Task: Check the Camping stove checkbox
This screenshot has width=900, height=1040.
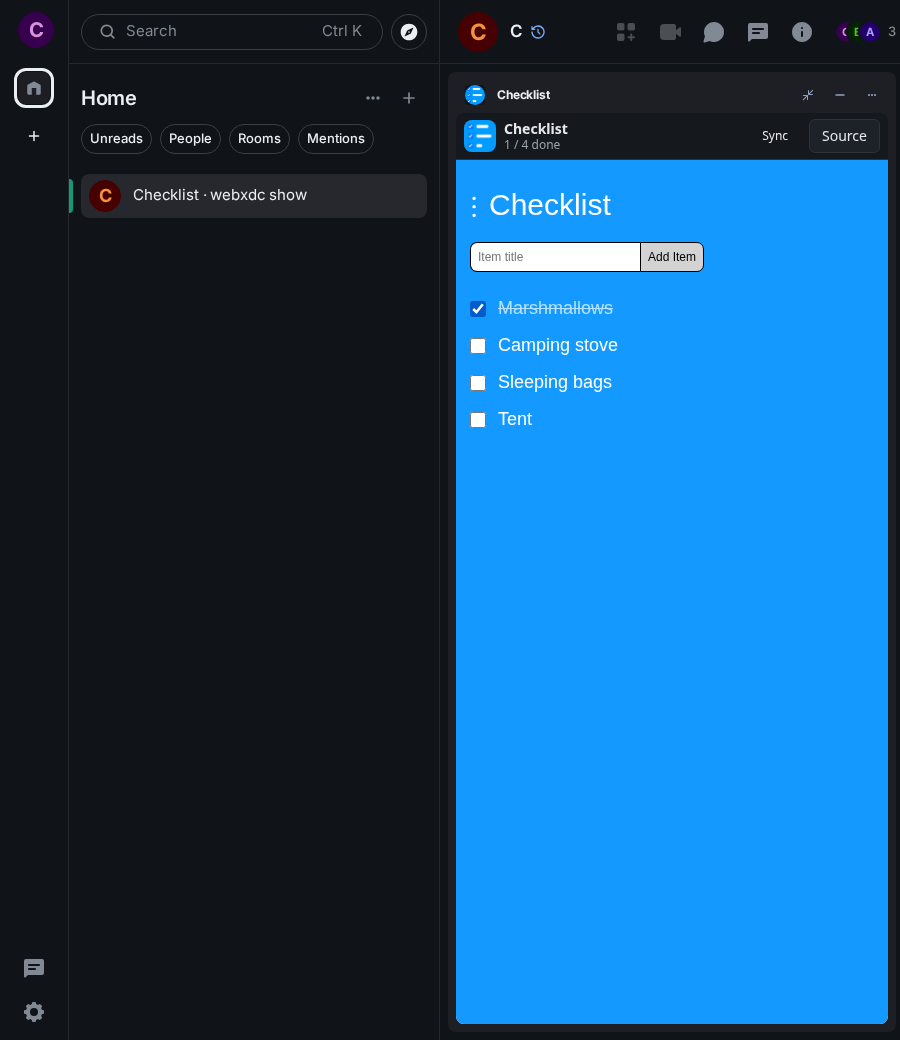Action: pos(478,346)
